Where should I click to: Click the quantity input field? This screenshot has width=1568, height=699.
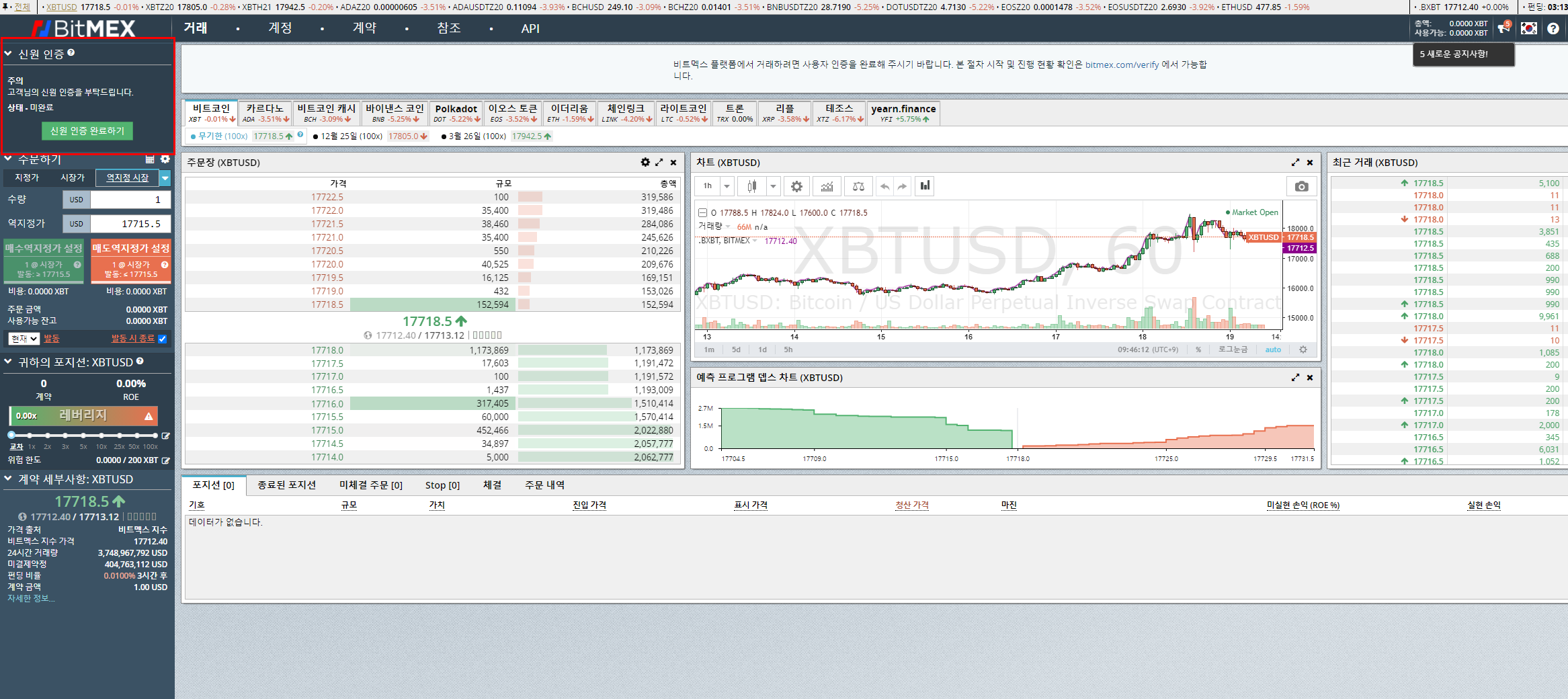[130, 200]
